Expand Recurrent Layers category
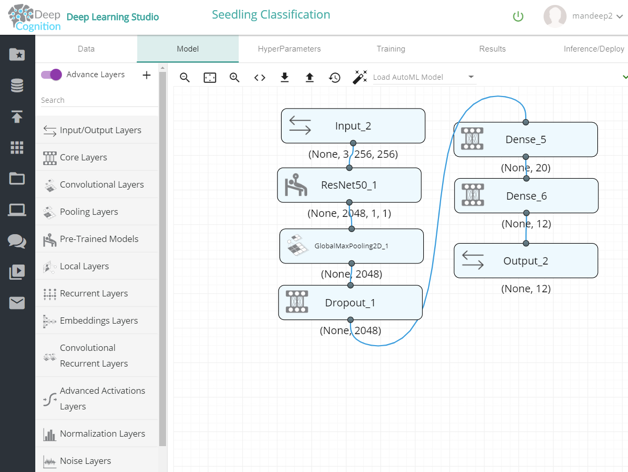Screen dimensions: 628x472 click(x=97, y=294)
